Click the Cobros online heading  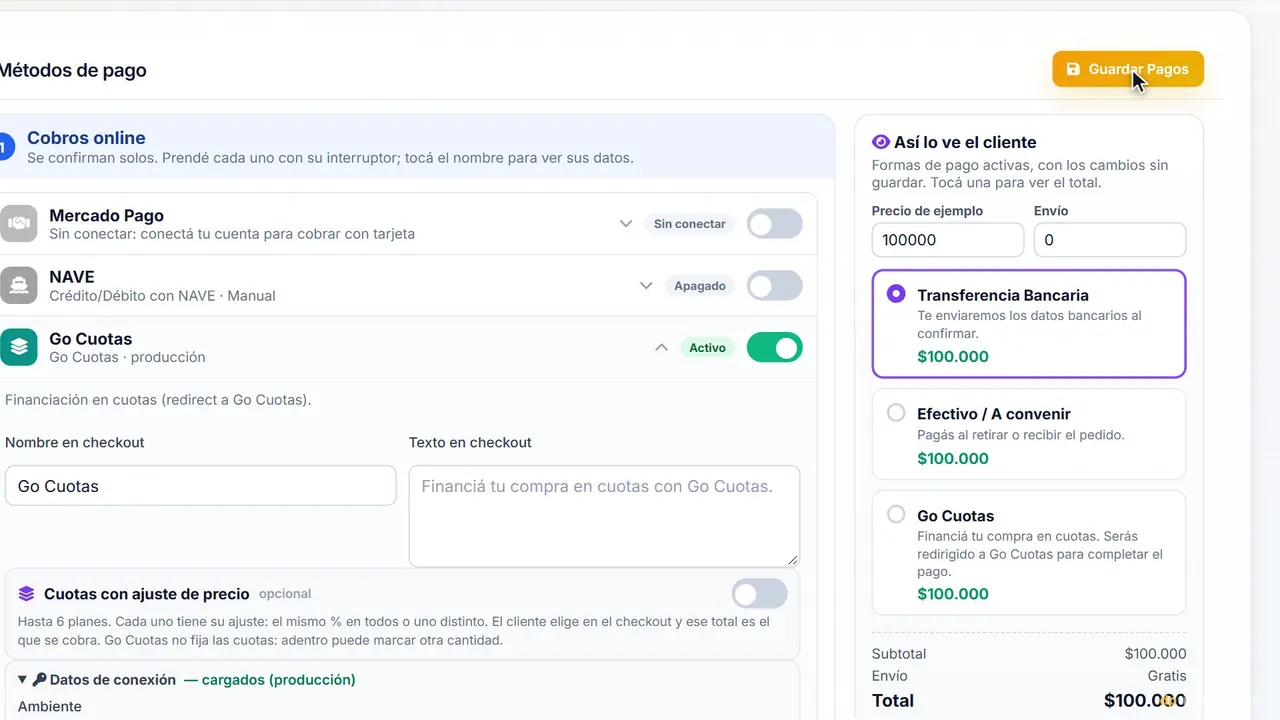(x=86, y=138)
